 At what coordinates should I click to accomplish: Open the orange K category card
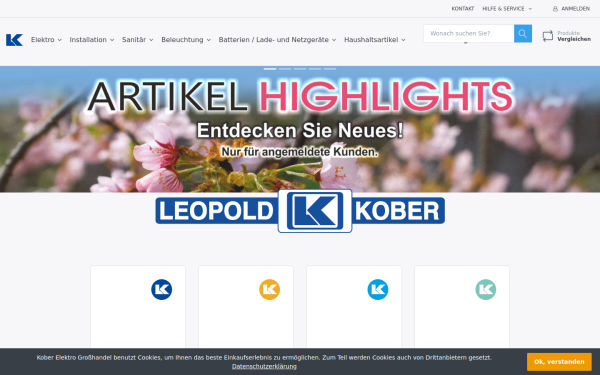tap(246, 307)
